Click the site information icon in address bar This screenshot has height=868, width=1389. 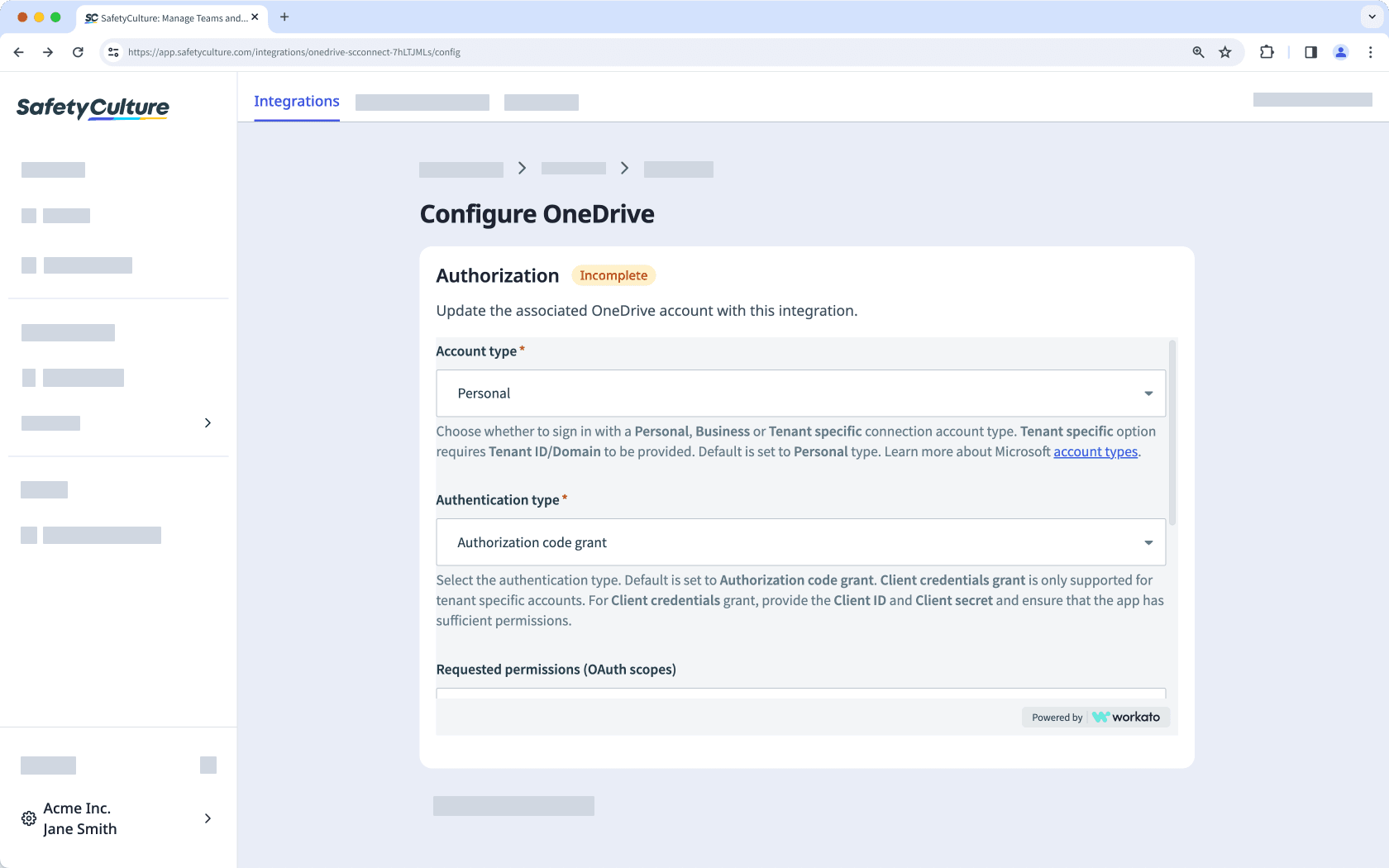click(112, 52)
